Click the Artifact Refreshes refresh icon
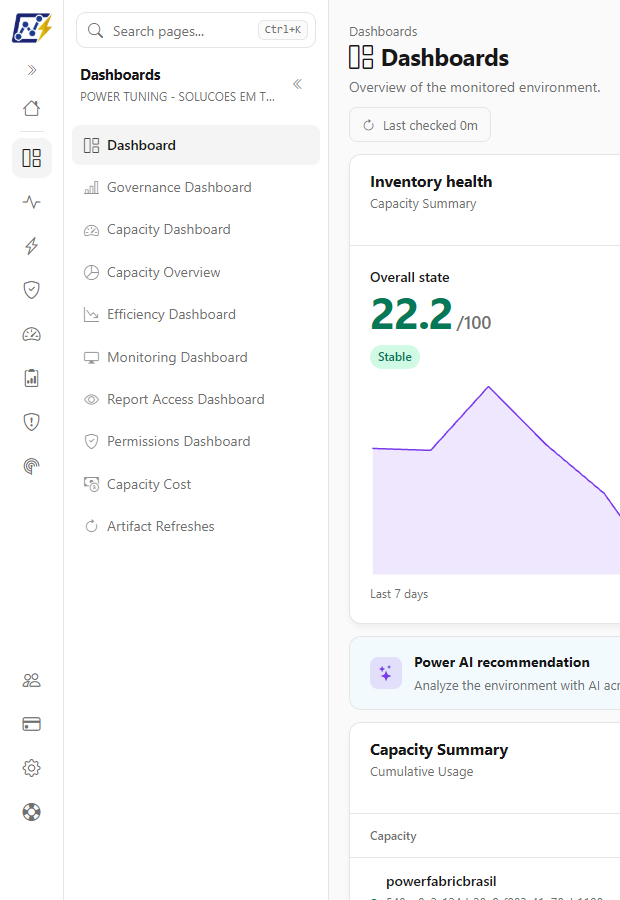The width and height of the screenshot is (620, 900). coord(91,526)
